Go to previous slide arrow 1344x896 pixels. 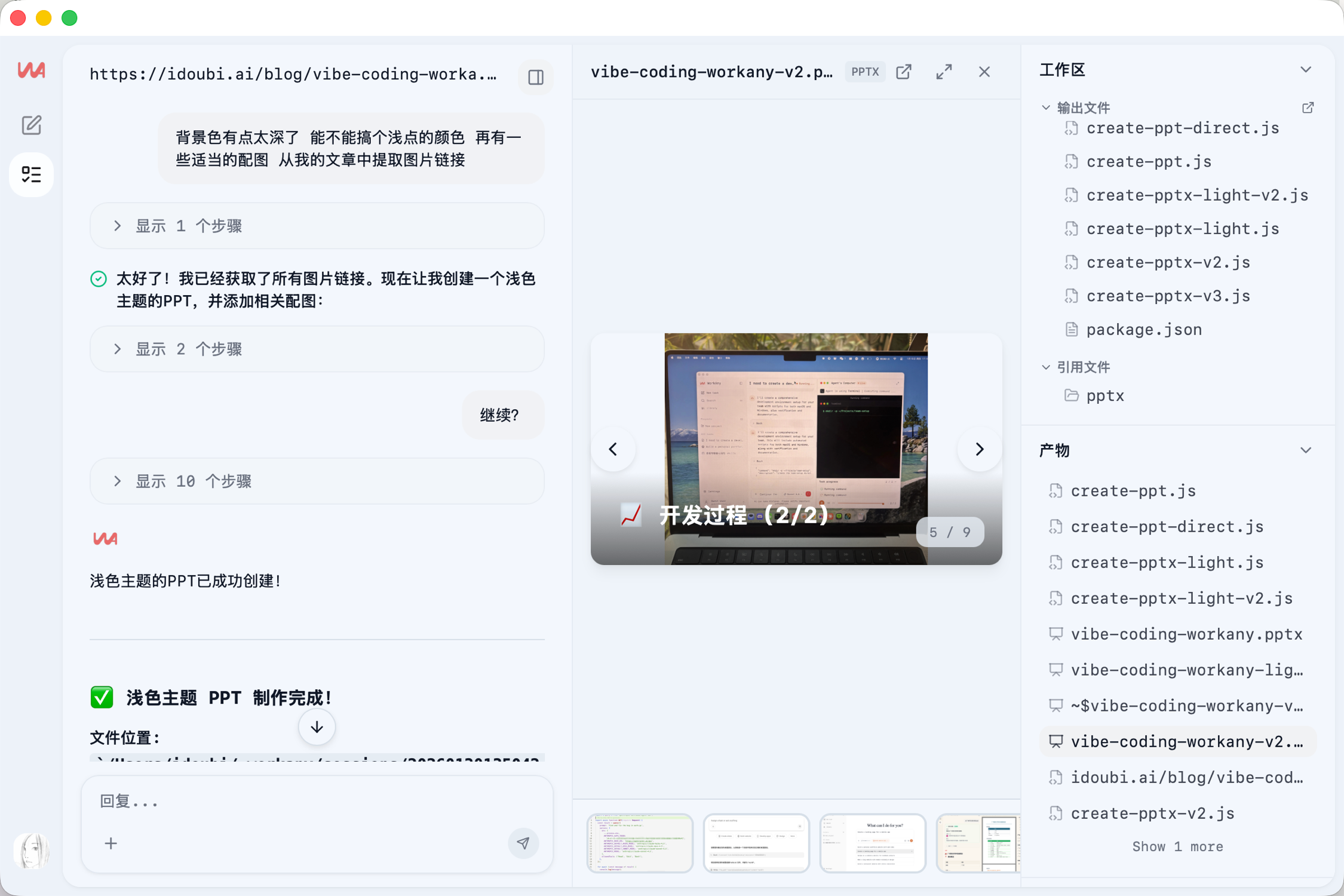click(x=613, y=449)
